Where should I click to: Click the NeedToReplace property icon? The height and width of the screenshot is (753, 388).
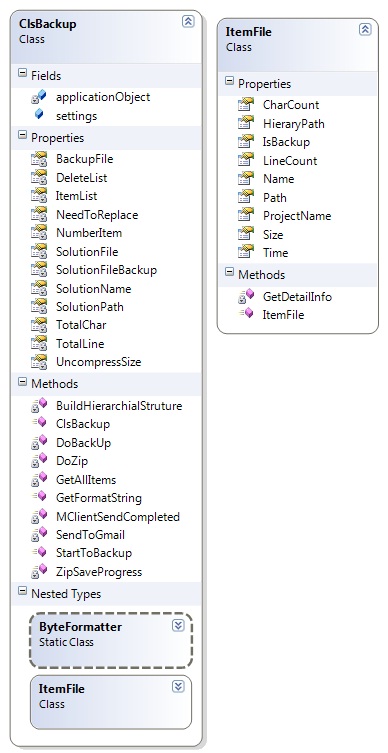click(39, 215)
